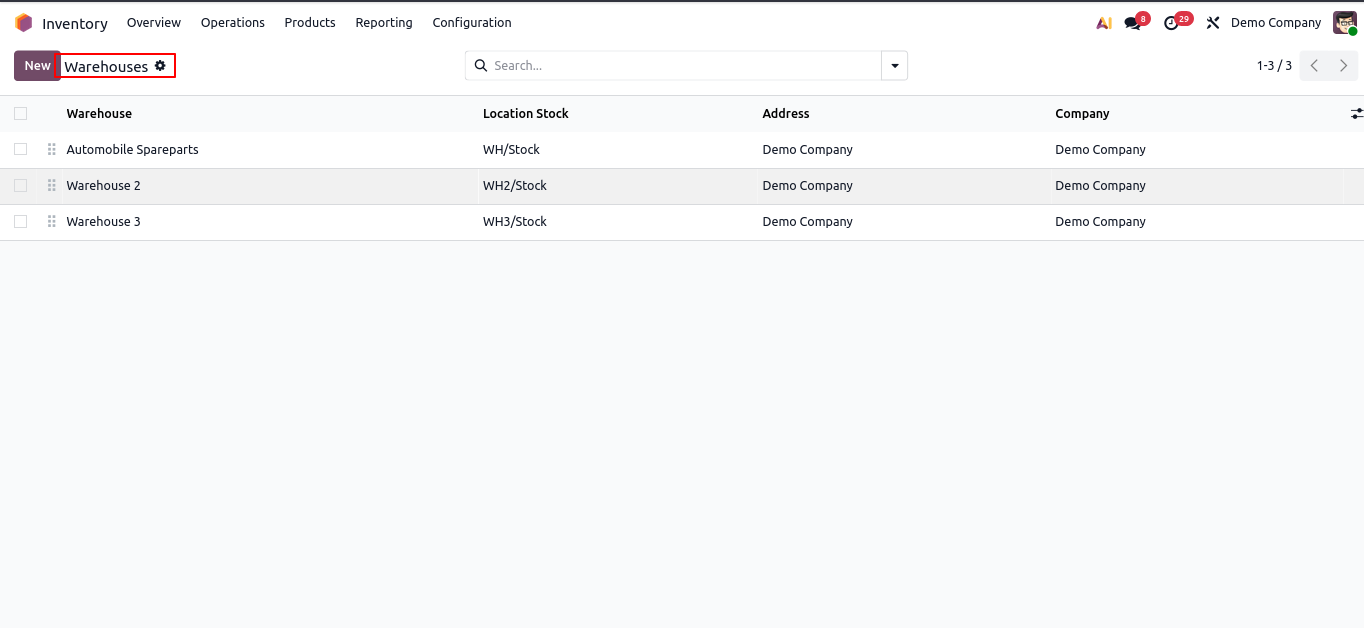1364x628 pixels.
Task: Click the New button
Action: tap(37, 66)
